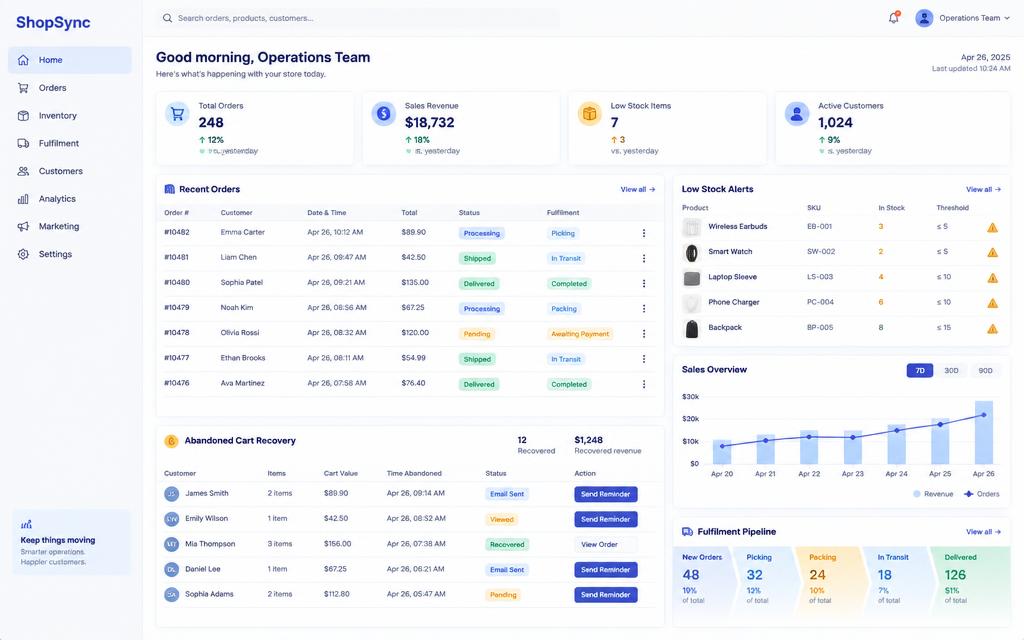Expand the Operations Team account dropdown
This screenshot has width=1024, height=640.
[x=1006, y=18]
